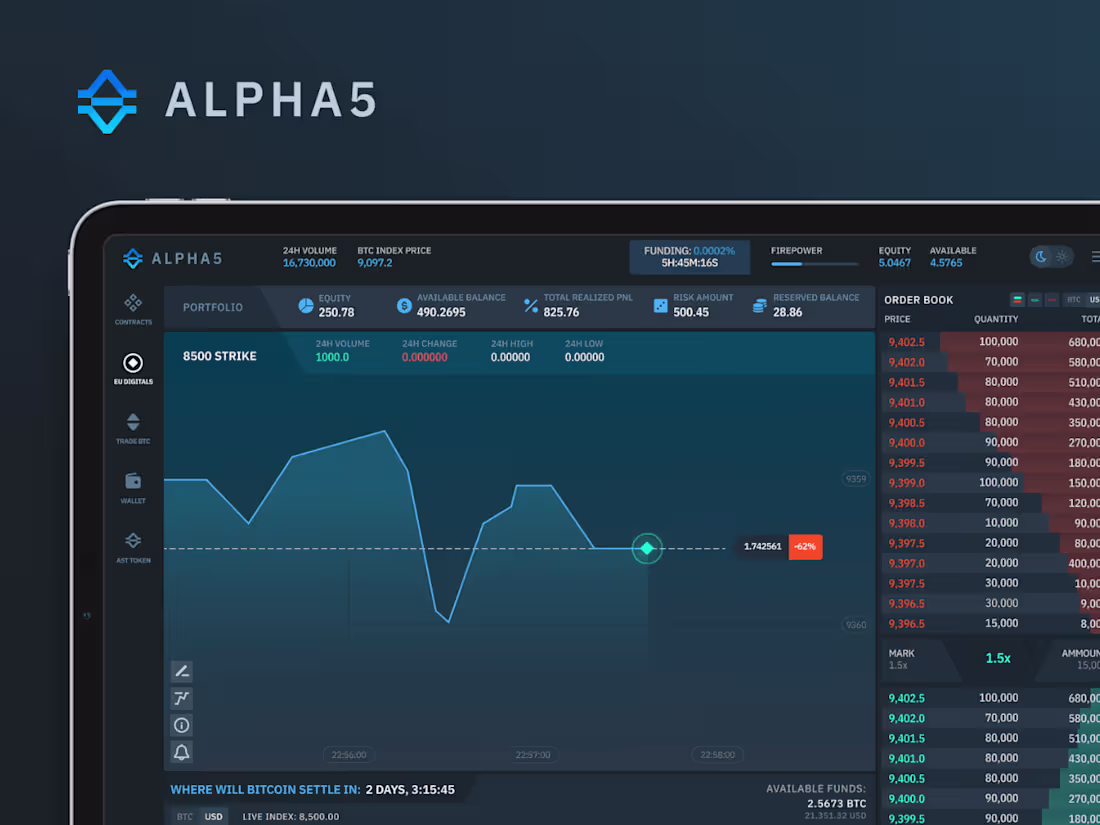The height and width of the screenshot is (825, 1100).
Task: Click the Total Realized PNL percent icon
Action: pyautogui.click(x=531, y=306)
